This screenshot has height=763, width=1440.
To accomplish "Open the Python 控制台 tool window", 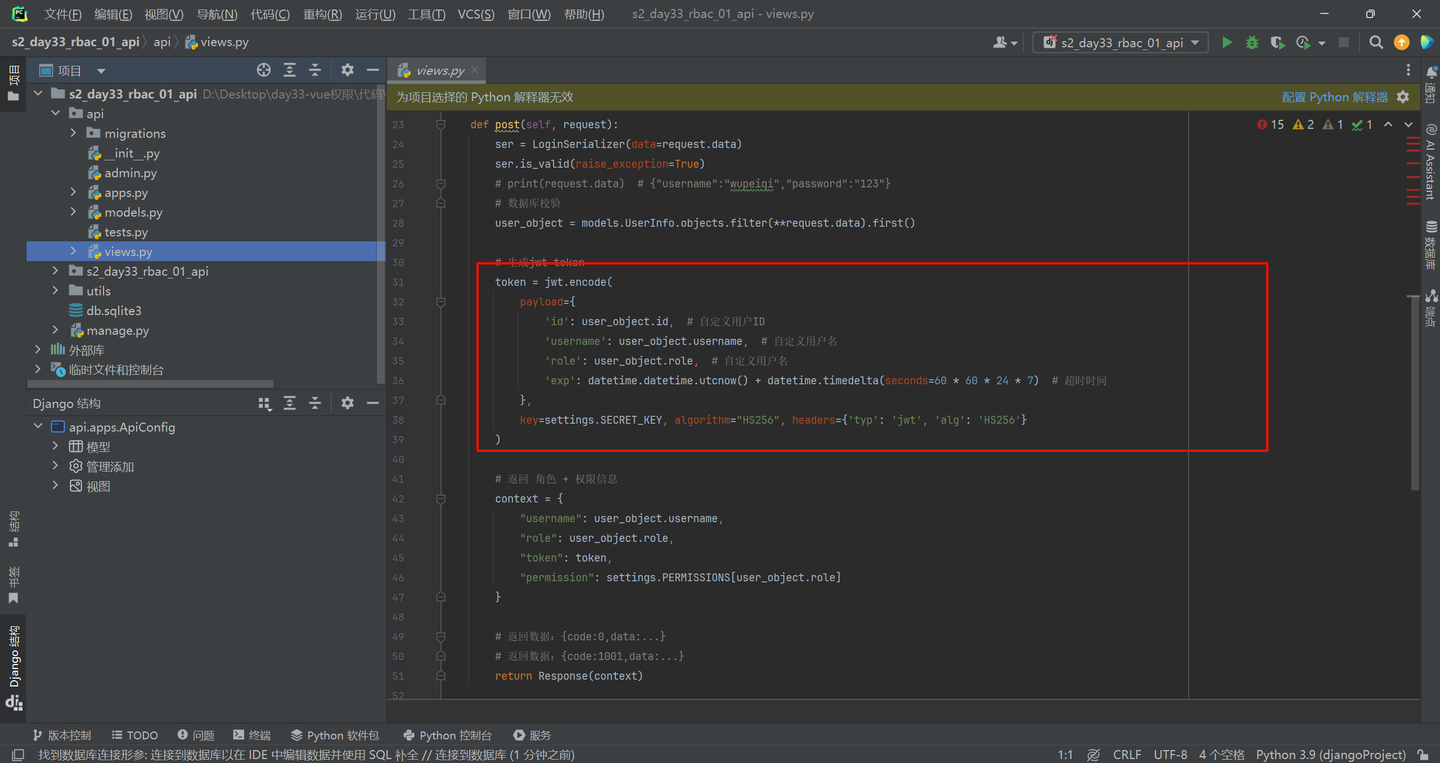I will [x=447, y=735].
